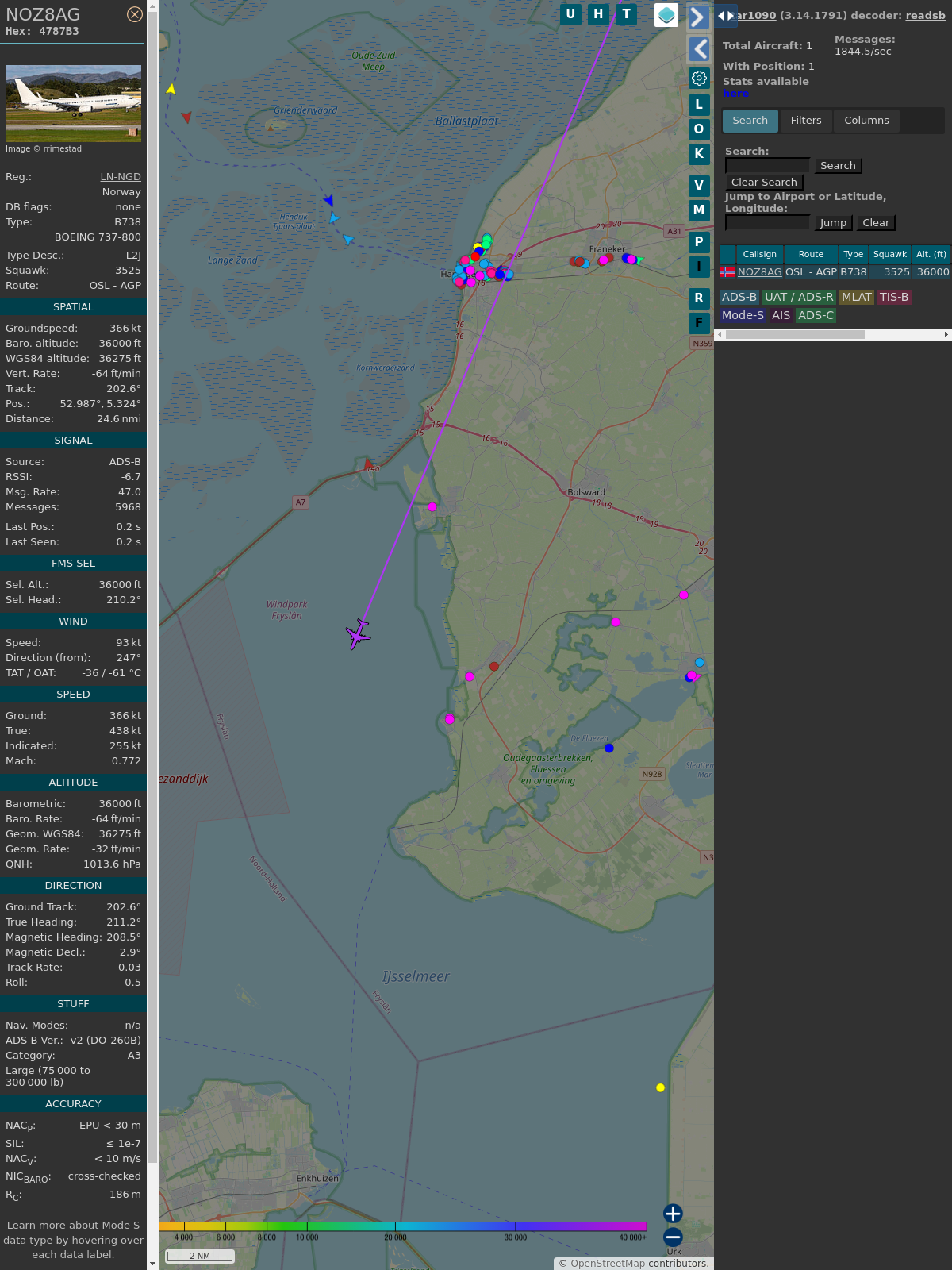Expand sidebar with right chevron button

(698, 17)
